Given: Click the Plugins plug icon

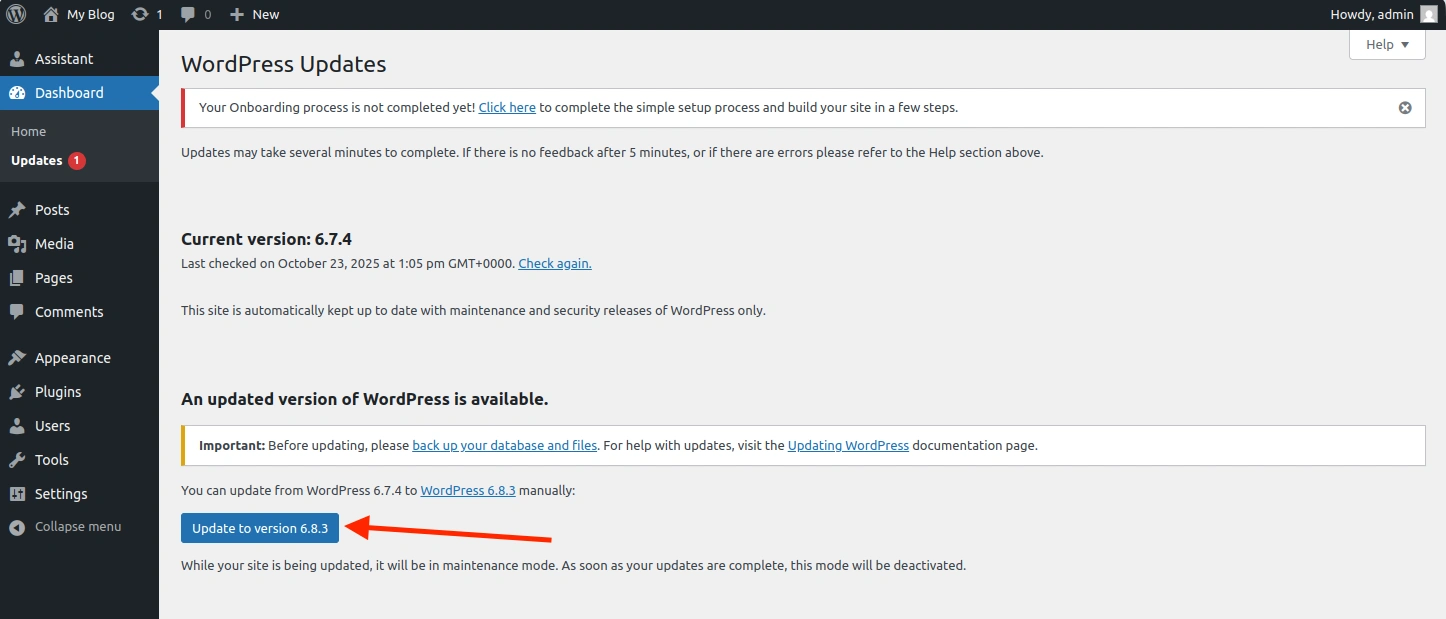Looking at the screenshot, I should tap(17, 391).
